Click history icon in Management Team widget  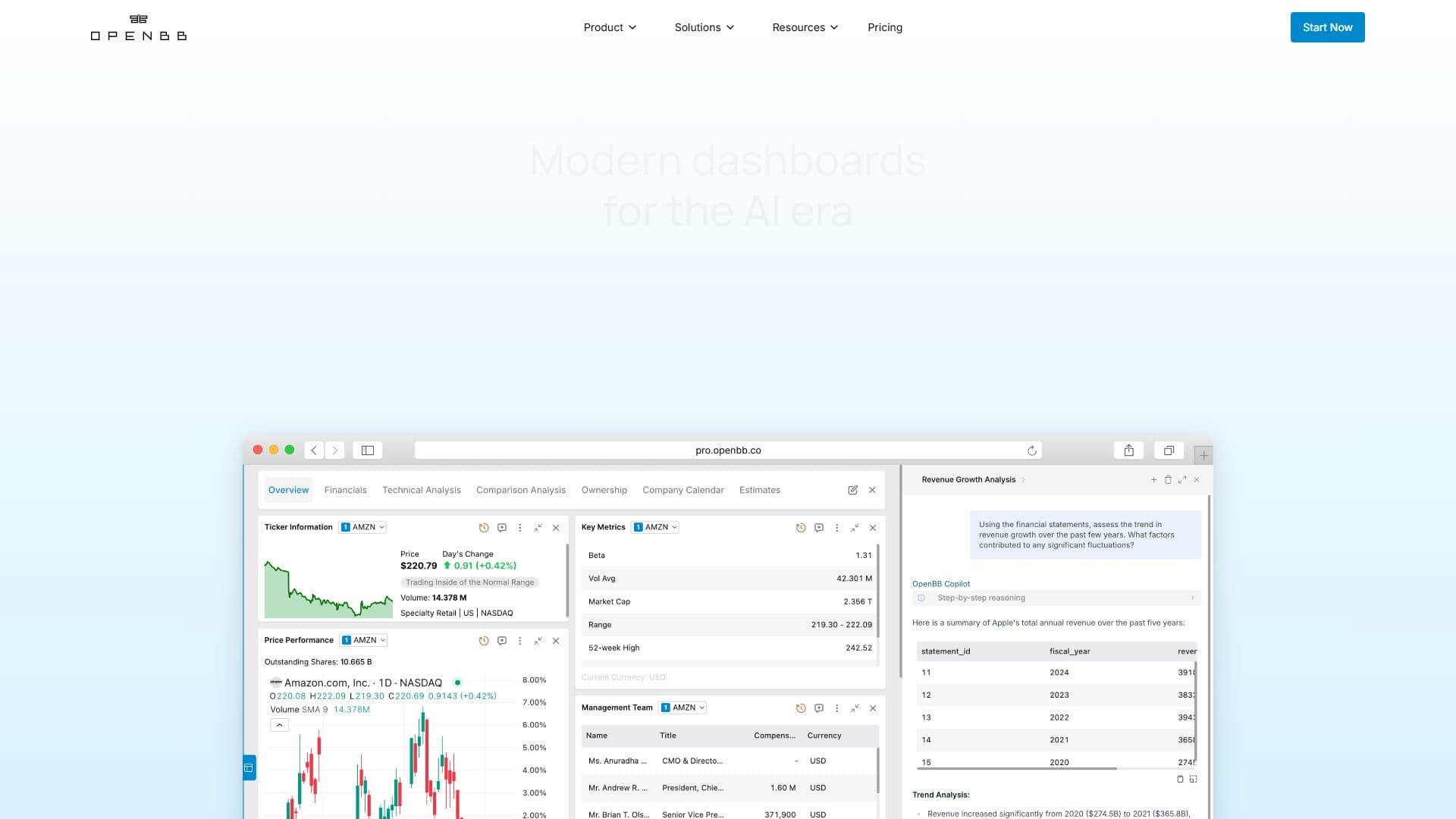tap(801, 708)
